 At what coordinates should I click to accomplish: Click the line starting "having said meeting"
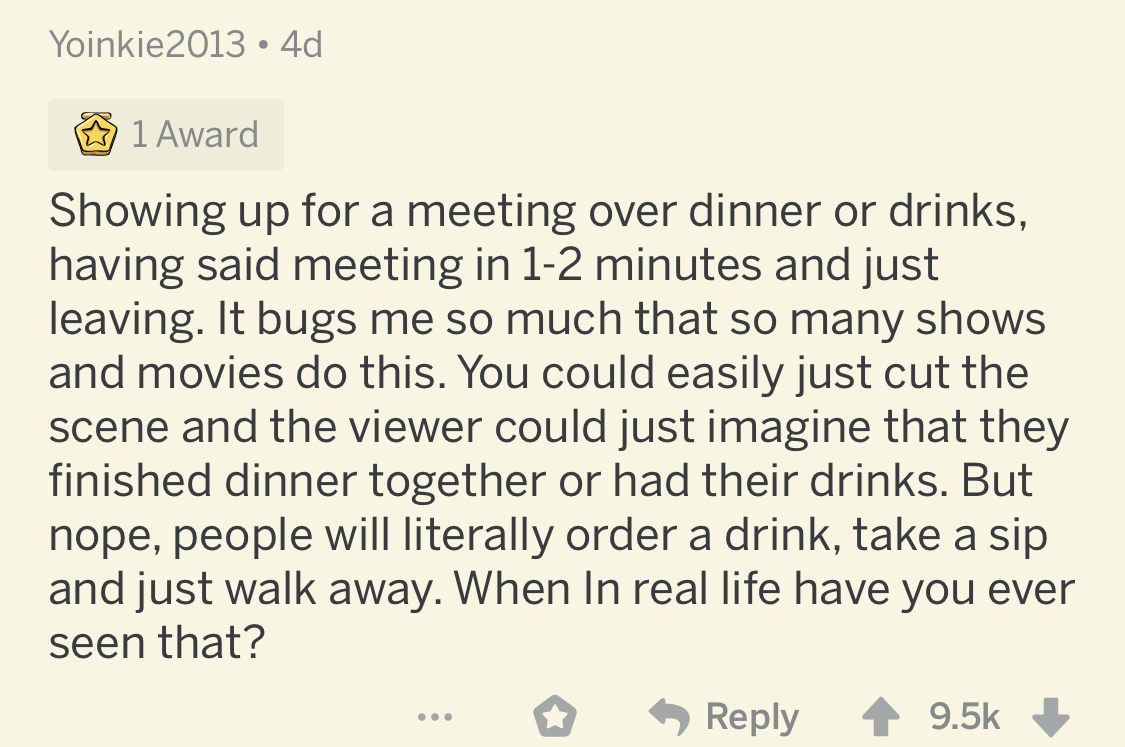(494, 265)
